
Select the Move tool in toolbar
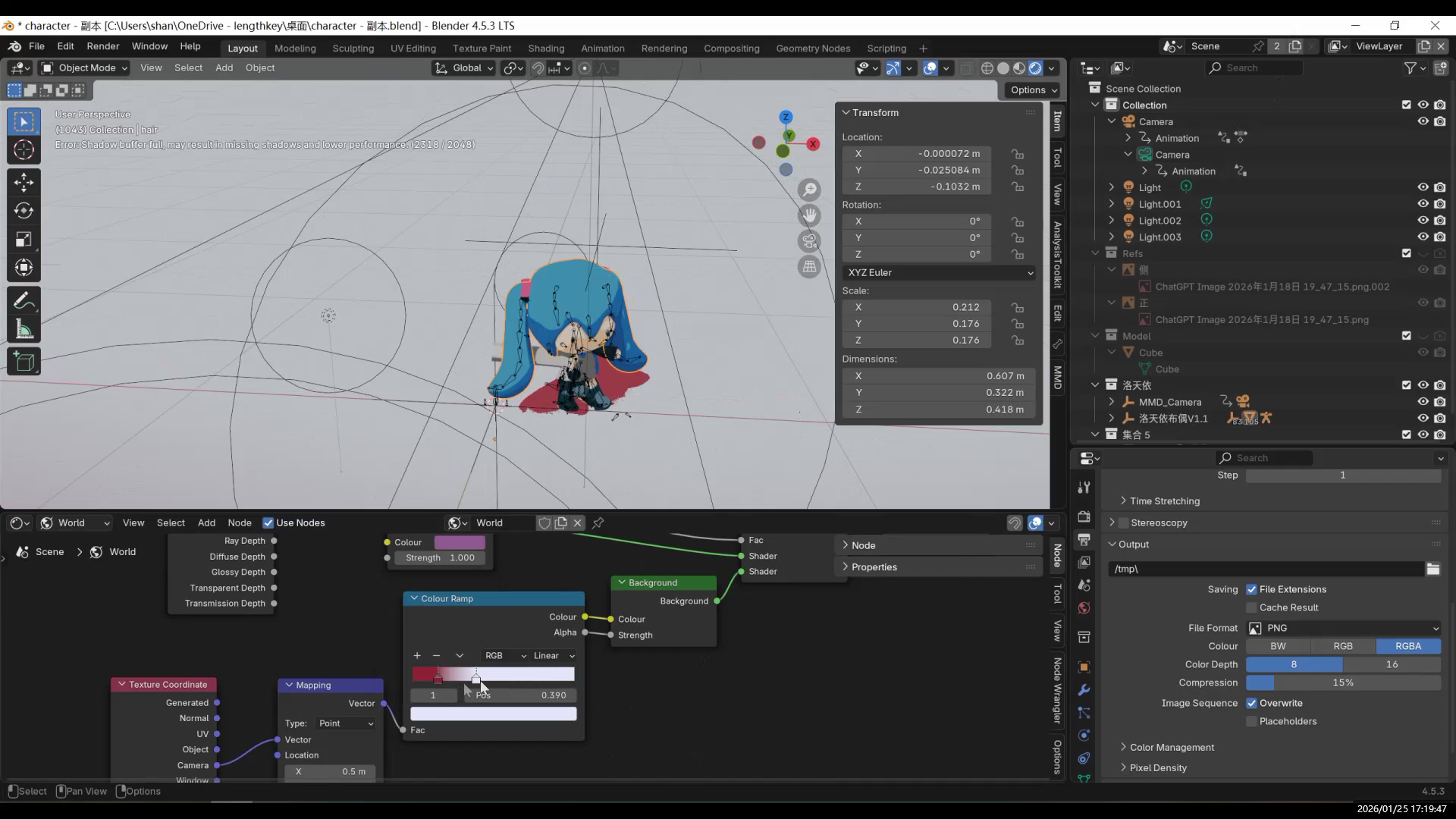click(x=24, y=182)
